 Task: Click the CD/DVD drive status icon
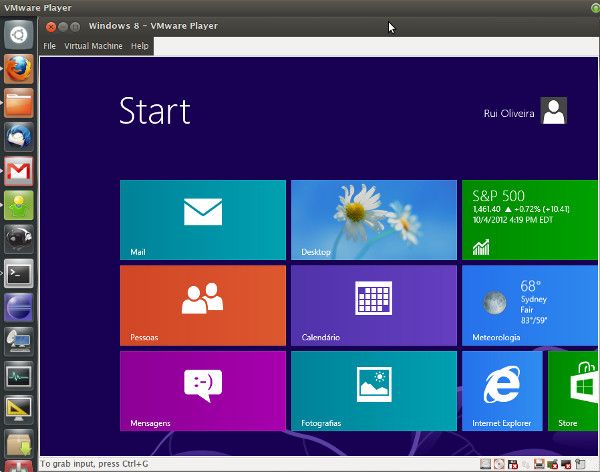pyautogui.click(x=499, y=464)
